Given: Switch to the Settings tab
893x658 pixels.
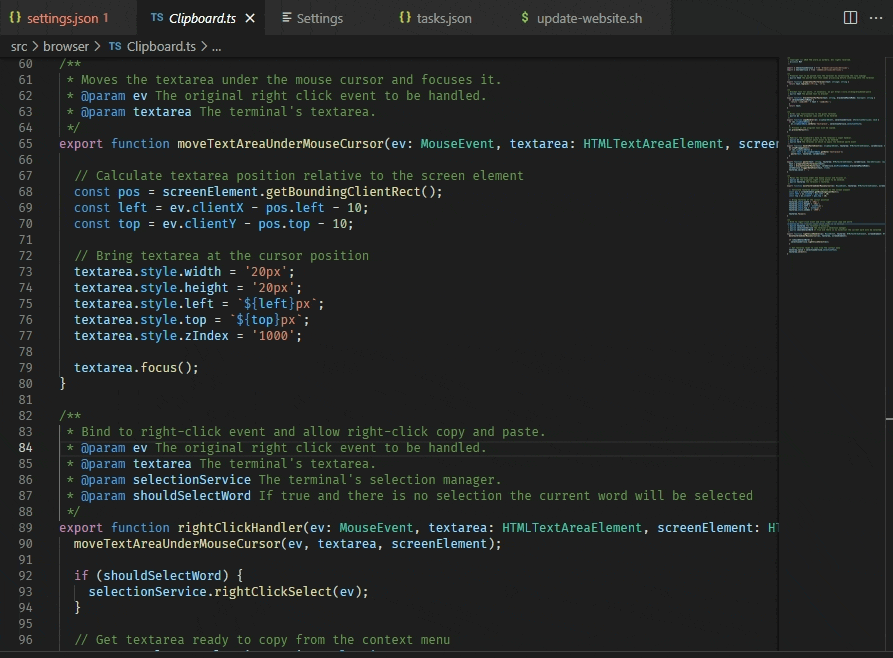Looking at the screenshot, I should click(319, 18).
